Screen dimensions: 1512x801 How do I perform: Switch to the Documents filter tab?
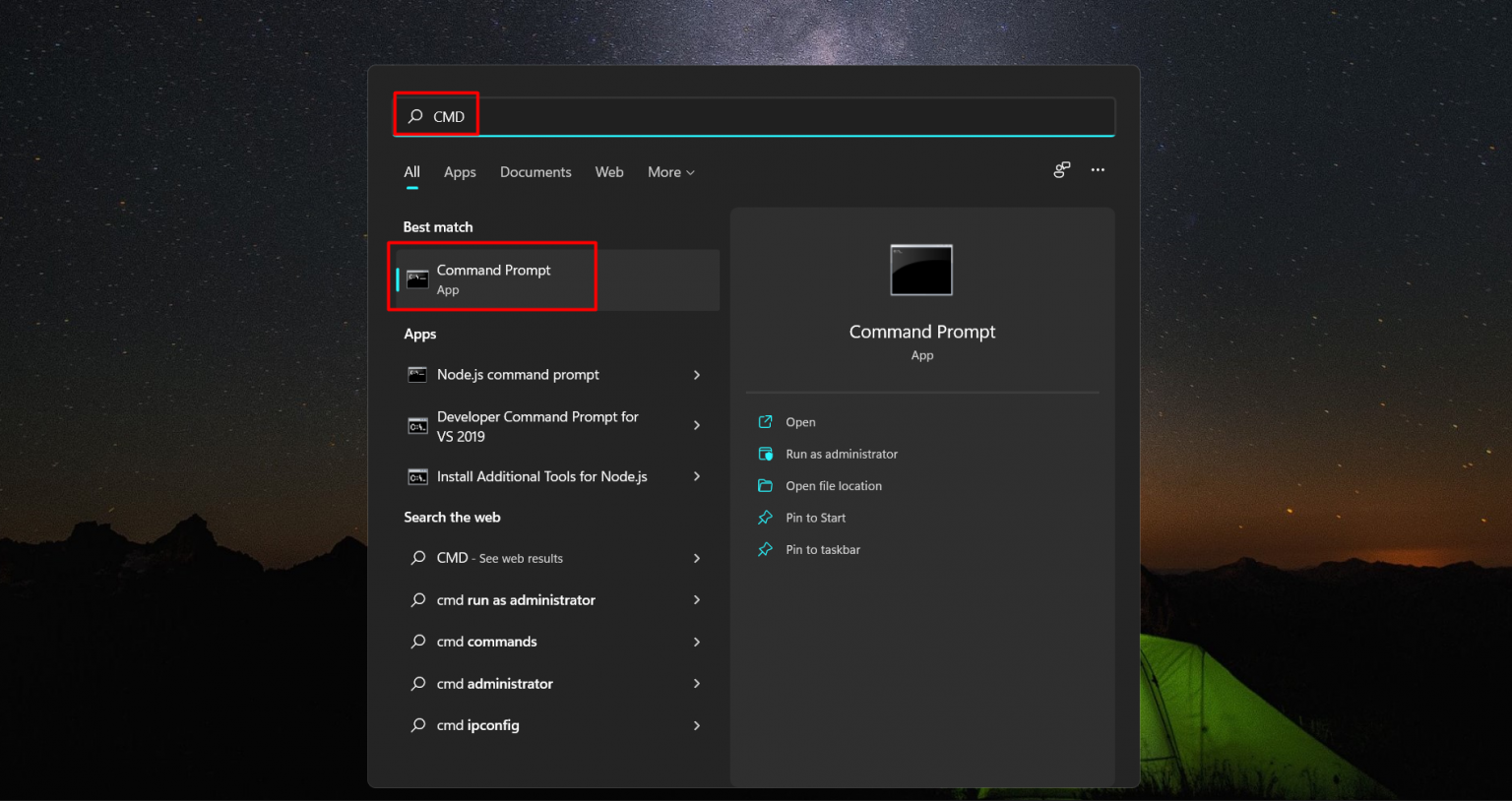pos(535,172)
